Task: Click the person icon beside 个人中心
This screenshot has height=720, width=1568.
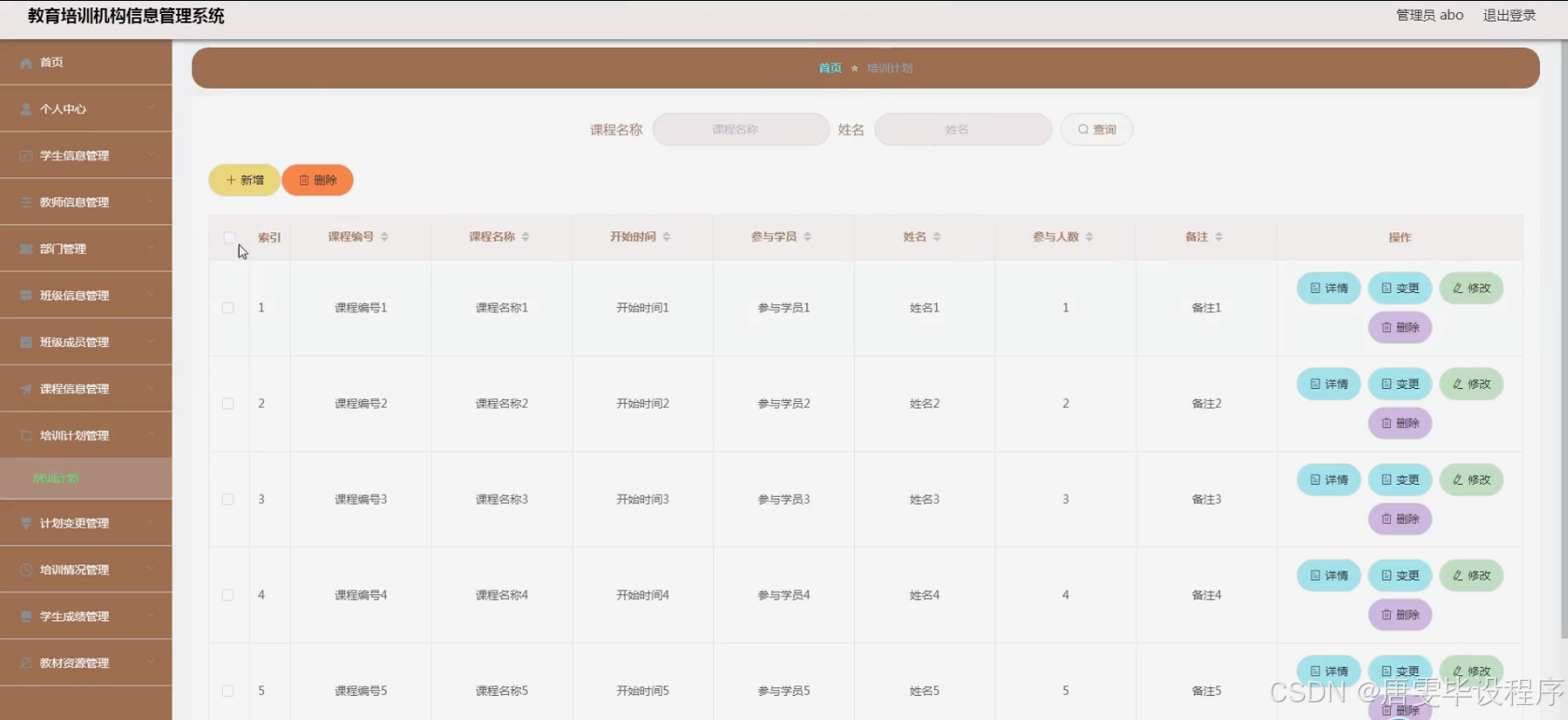Action: tap(26, 109)
